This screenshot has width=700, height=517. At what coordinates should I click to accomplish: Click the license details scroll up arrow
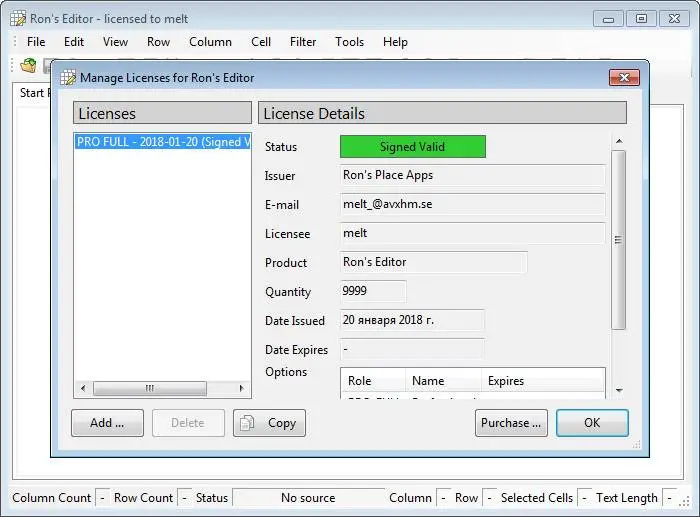[x=619, y=141]
